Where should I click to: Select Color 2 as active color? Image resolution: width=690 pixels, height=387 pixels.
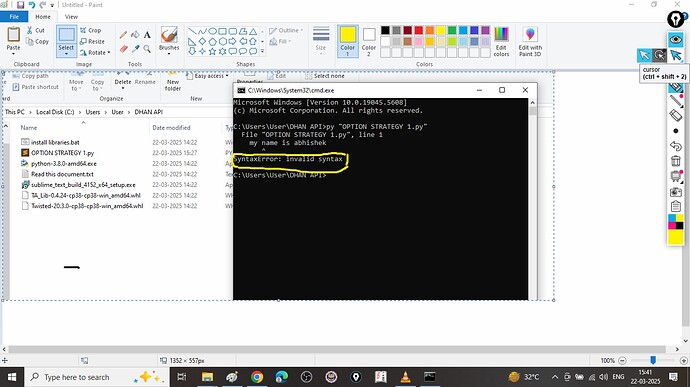click(369, 41)
